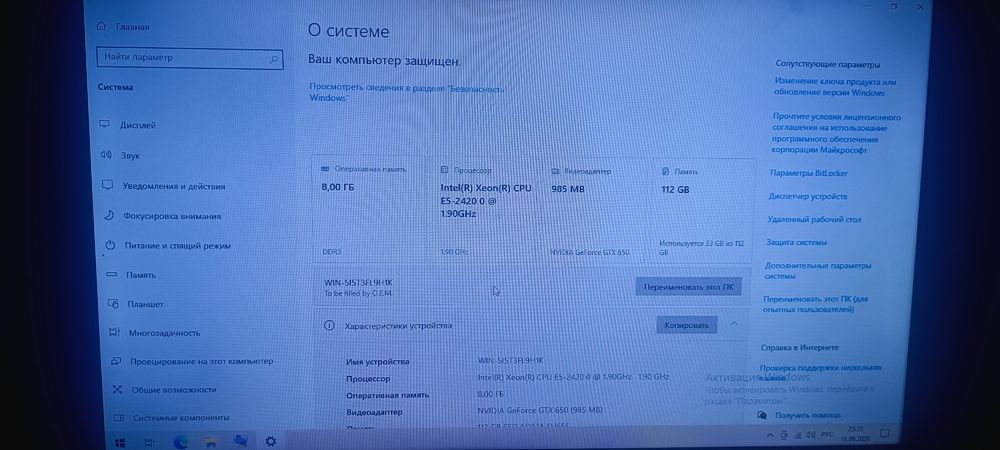The width and height of the screenshot is (1000, 450).
Task: Open Параметры BitLocker link
Action: click(809, 173)
